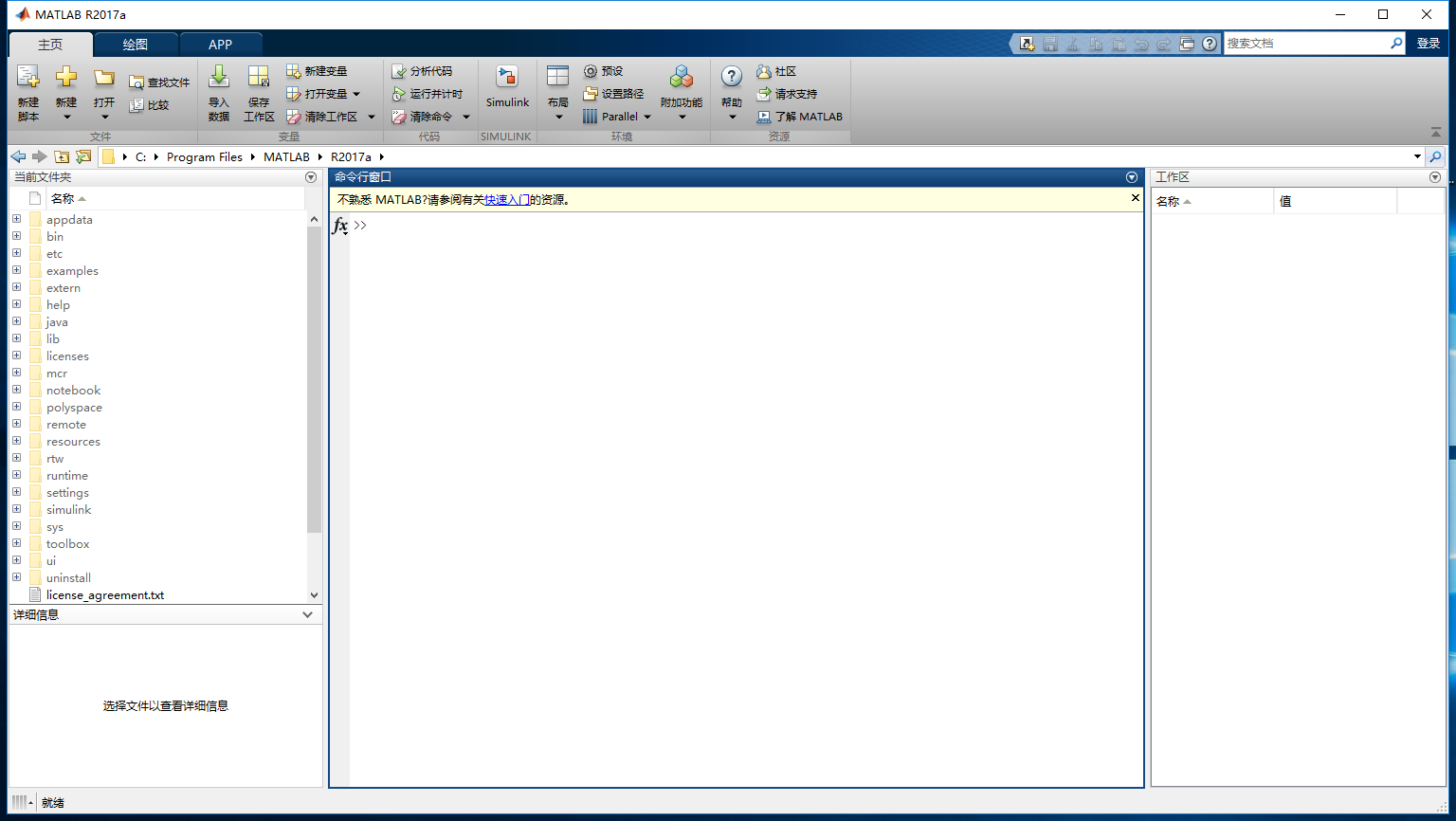The image size is (1456, 821).
Task: Open the 社区 community page
Action: 776,71
